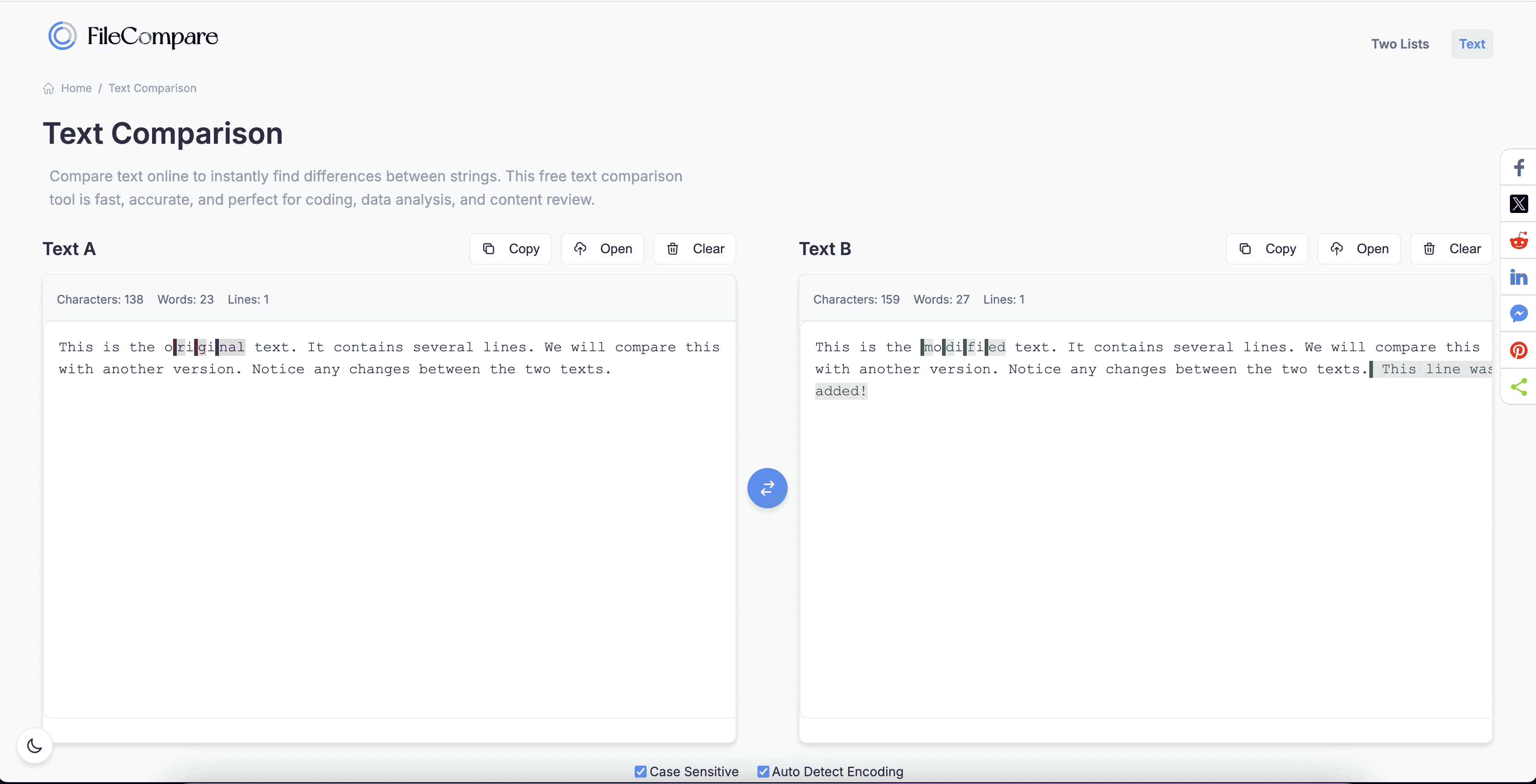Click the FileCompare logo
This screenshot has height=784, width=1536.
pos(133,36)
